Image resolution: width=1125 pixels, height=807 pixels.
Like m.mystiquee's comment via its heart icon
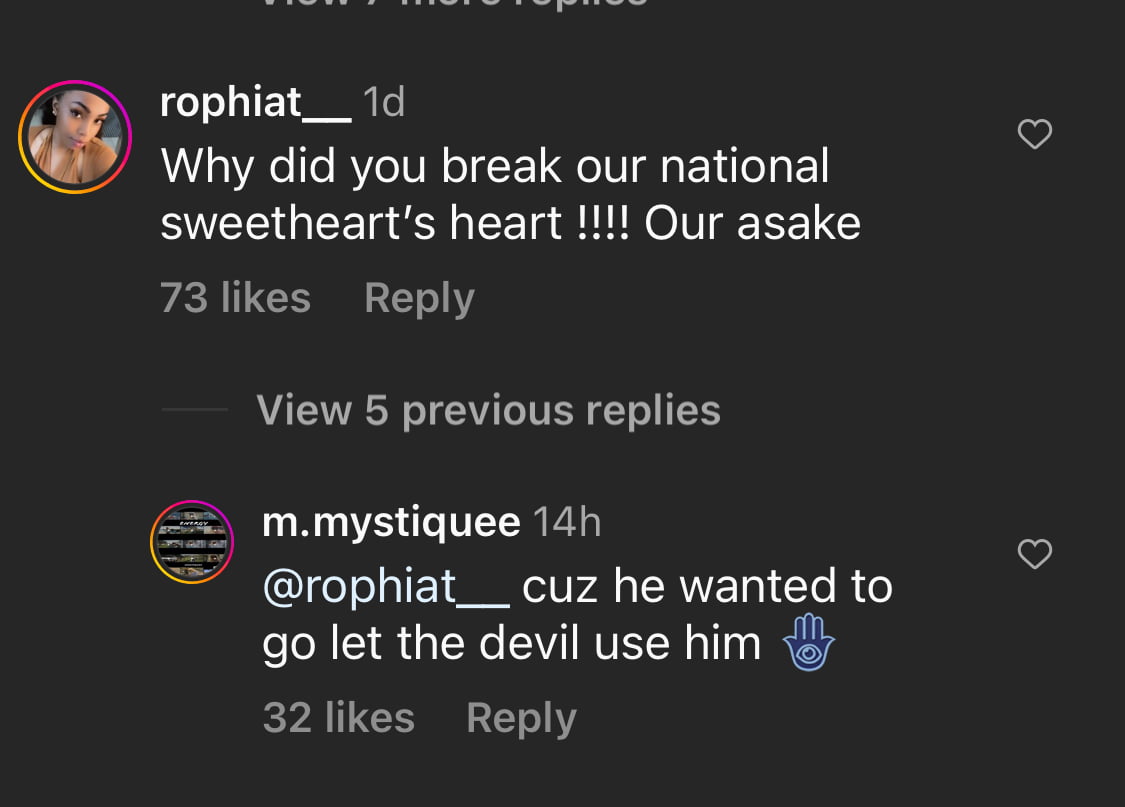(x=1034, y=553)
